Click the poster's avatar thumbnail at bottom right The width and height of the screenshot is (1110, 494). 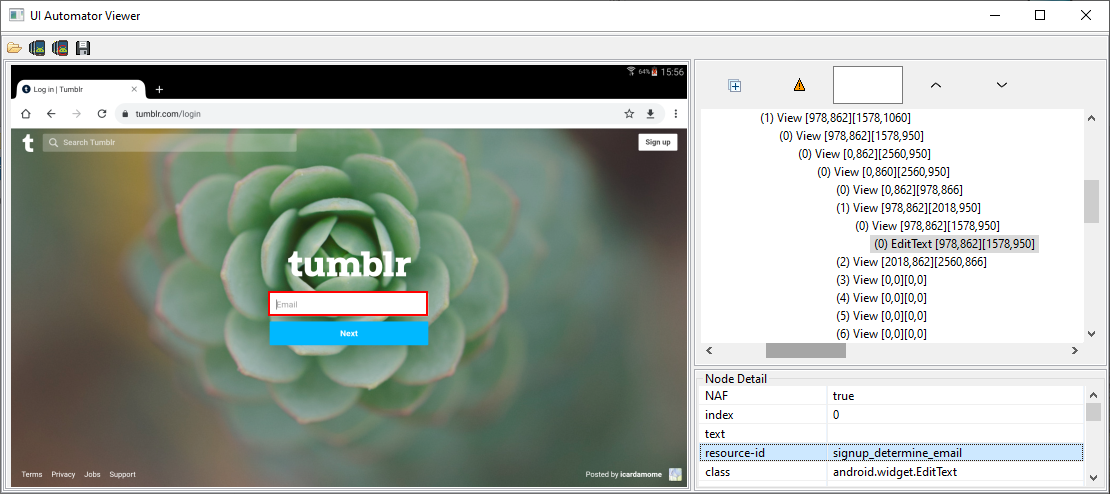[x=675, y=474]
